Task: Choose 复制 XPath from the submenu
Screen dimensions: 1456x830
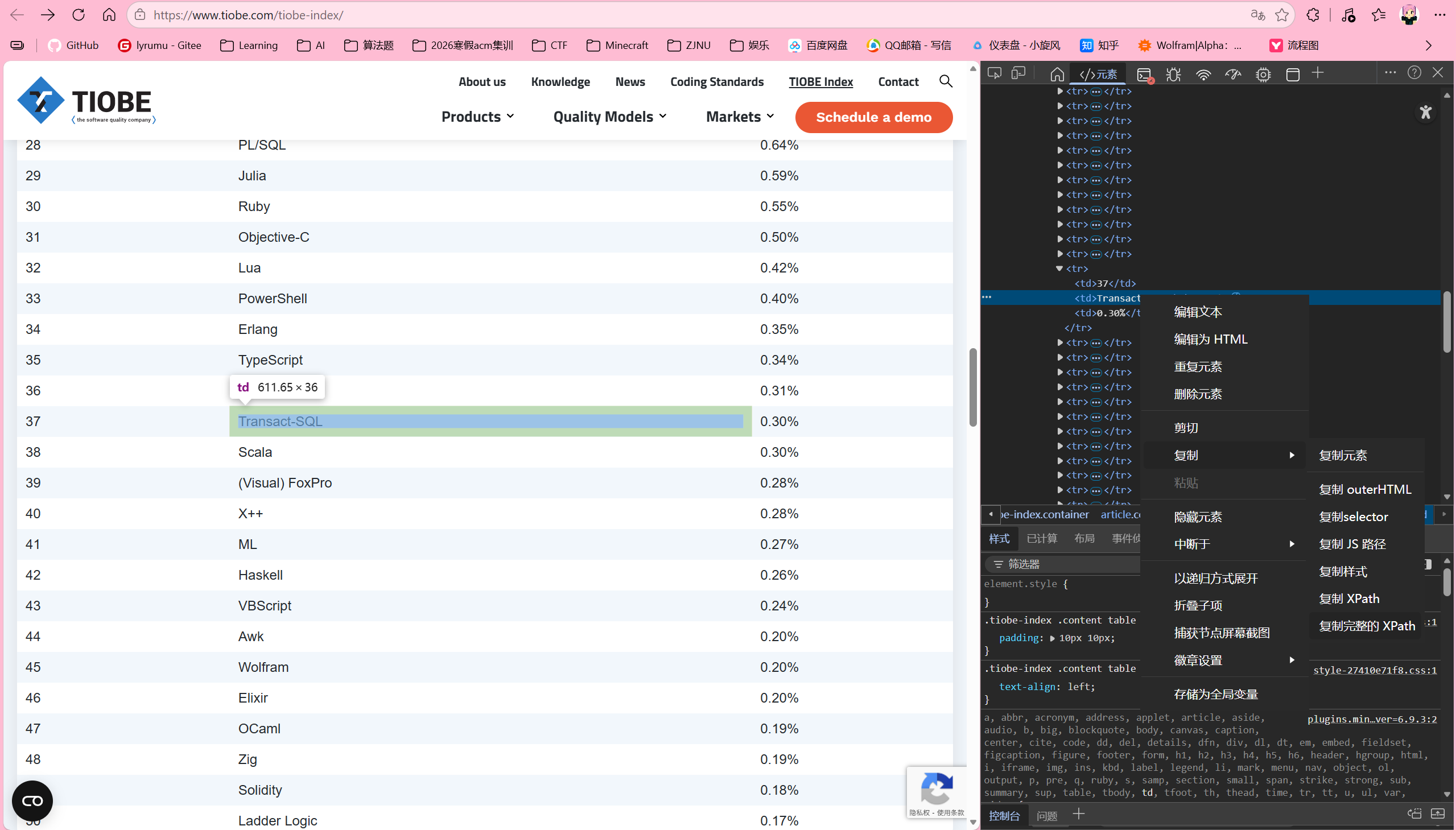Action: click(x=1366, y=598)
